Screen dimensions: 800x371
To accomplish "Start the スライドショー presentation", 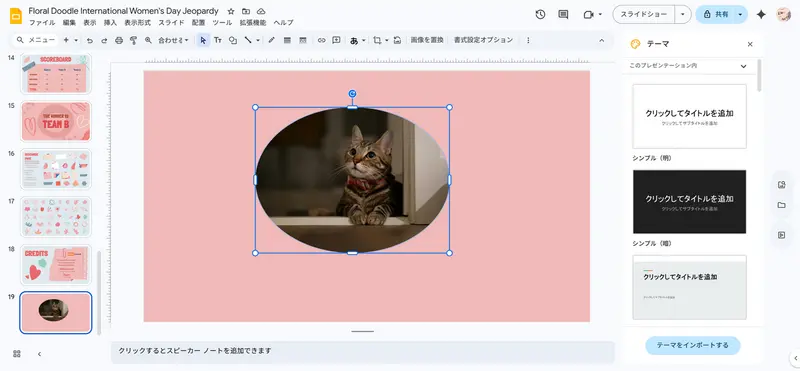I will point(643,15).
